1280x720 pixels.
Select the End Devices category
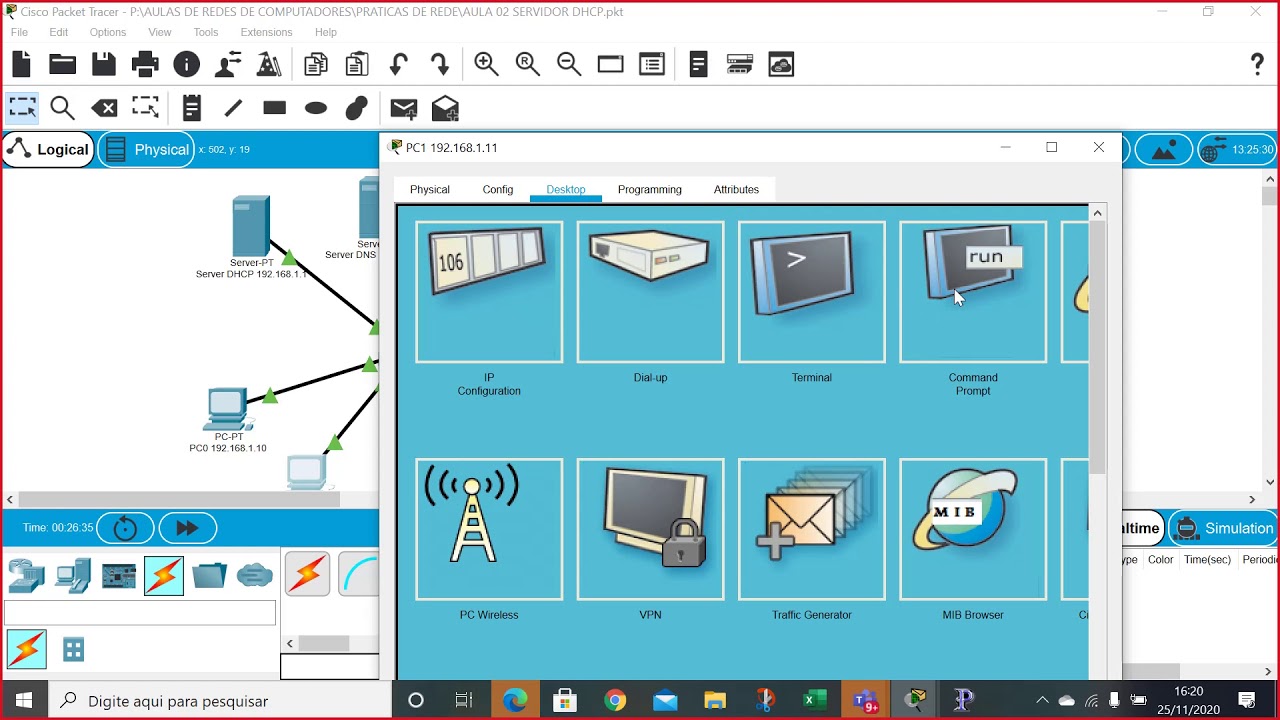click(72, 576)
